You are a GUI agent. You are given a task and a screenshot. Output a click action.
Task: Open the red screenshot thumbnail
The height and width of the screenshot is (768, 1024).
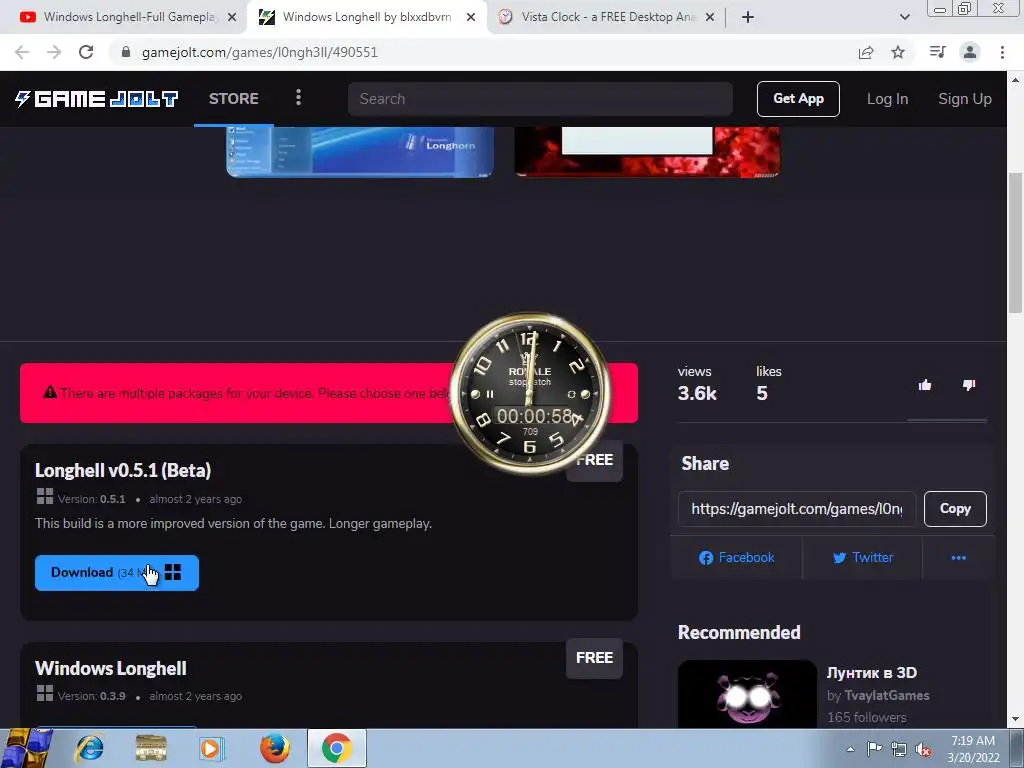[x=647, y=152]
